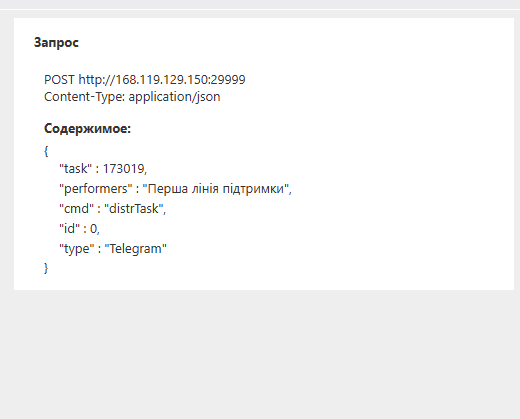Click the value Перша лінія підтримки

pyautogui.click(x=215, y=189)
